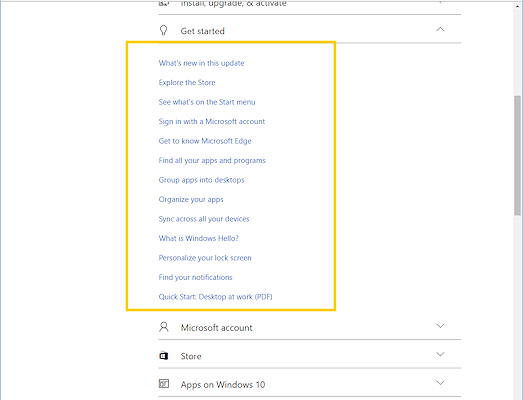The width and height of the screenshot is (523, 400).
Task: Open "See what's on the Start menu"
Action: 207,102
